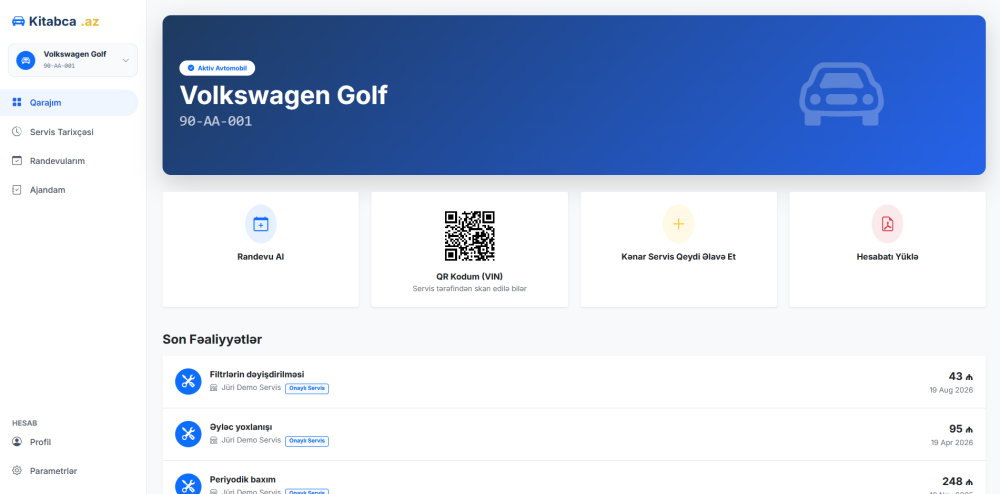The width and height of the screenshot is (1000, 494).
Task: Click the Ajandam checklist icon
Action: 17,190
